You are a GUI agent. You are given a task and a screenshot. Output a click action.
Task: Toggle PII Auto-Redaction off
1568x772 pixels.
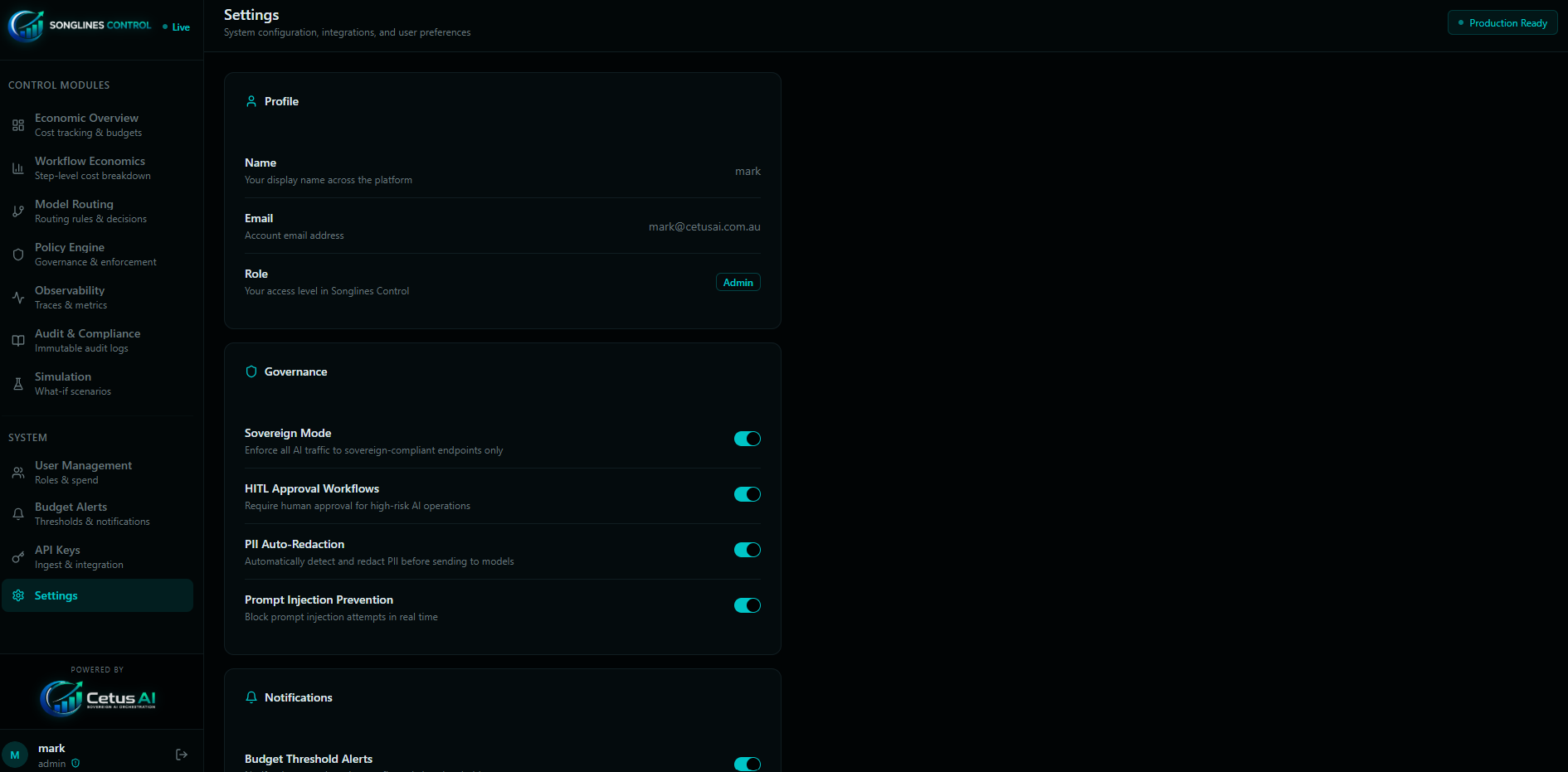[747, 550]
